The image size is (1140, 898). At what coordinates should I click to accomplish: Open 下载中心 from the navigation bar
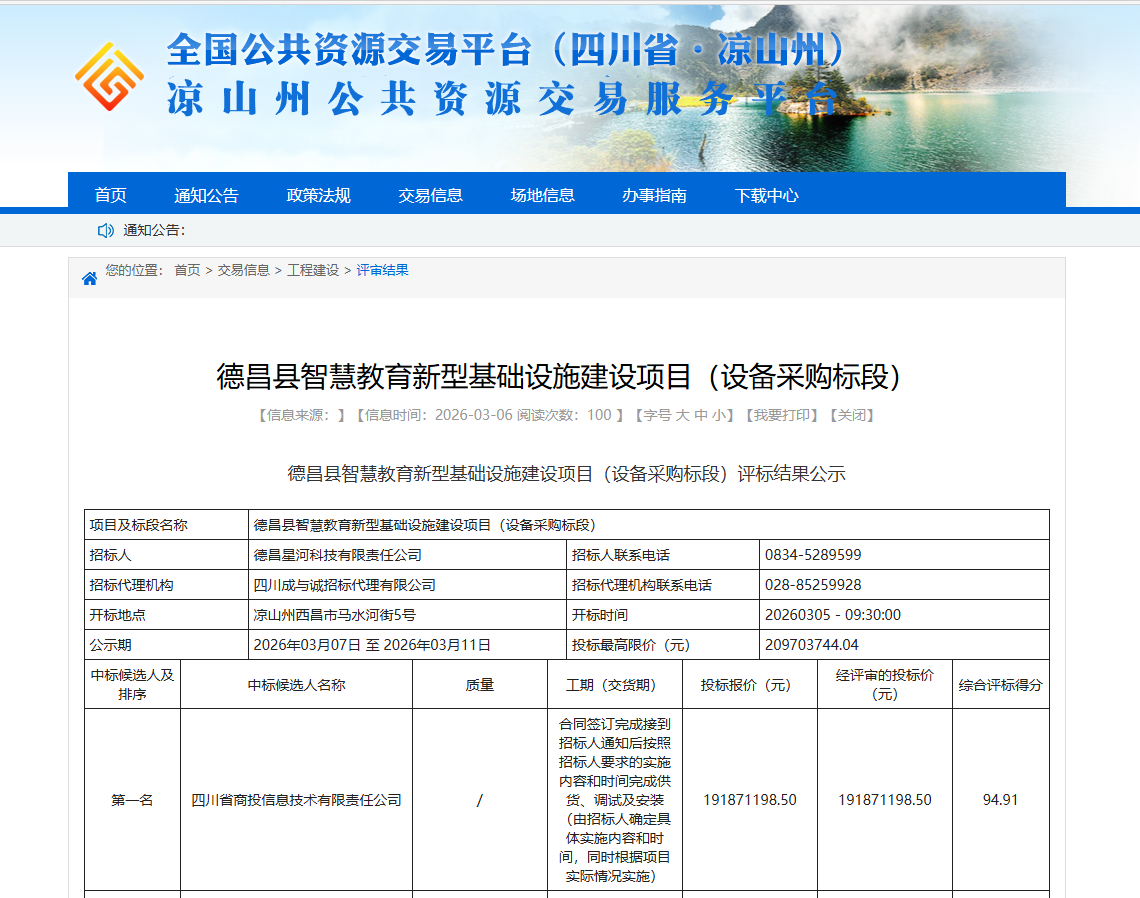pyautogui.click(x=766, y=195)
